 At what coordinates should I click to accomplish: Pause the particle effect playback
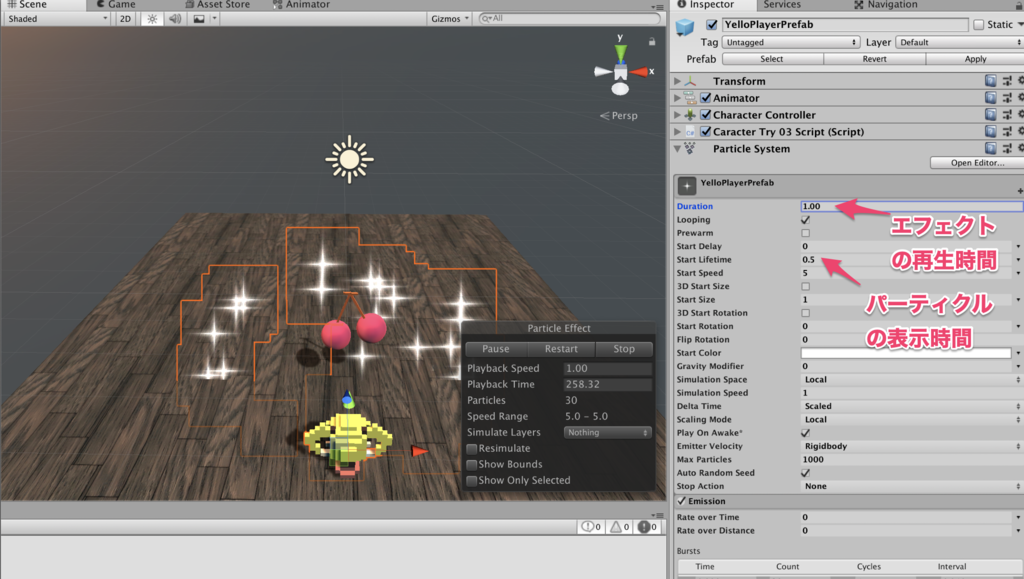click(496, 349)
